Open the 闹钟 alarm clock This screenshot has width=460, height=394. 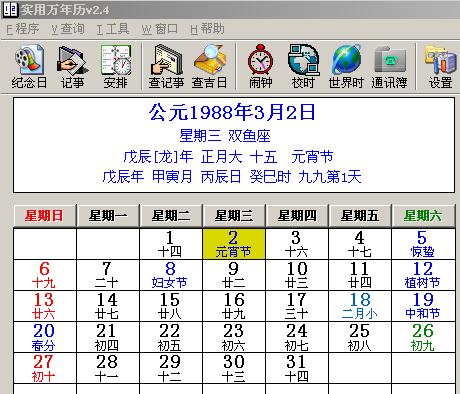pos(260,66)
